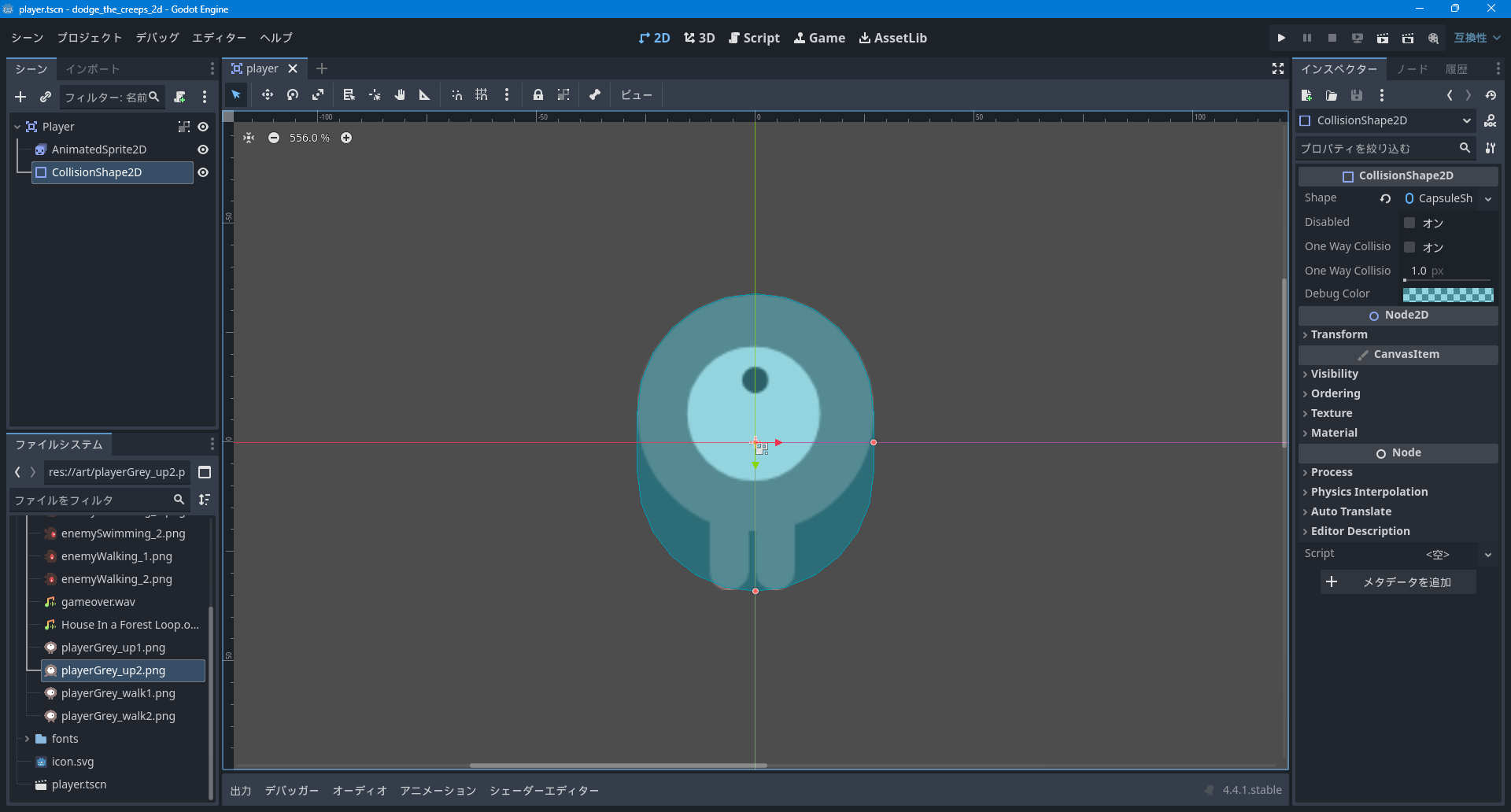Screen dimensions: 1511x812
Task: Enable One Way Collision オン checkbox
Action: [x=1409, y=247]
